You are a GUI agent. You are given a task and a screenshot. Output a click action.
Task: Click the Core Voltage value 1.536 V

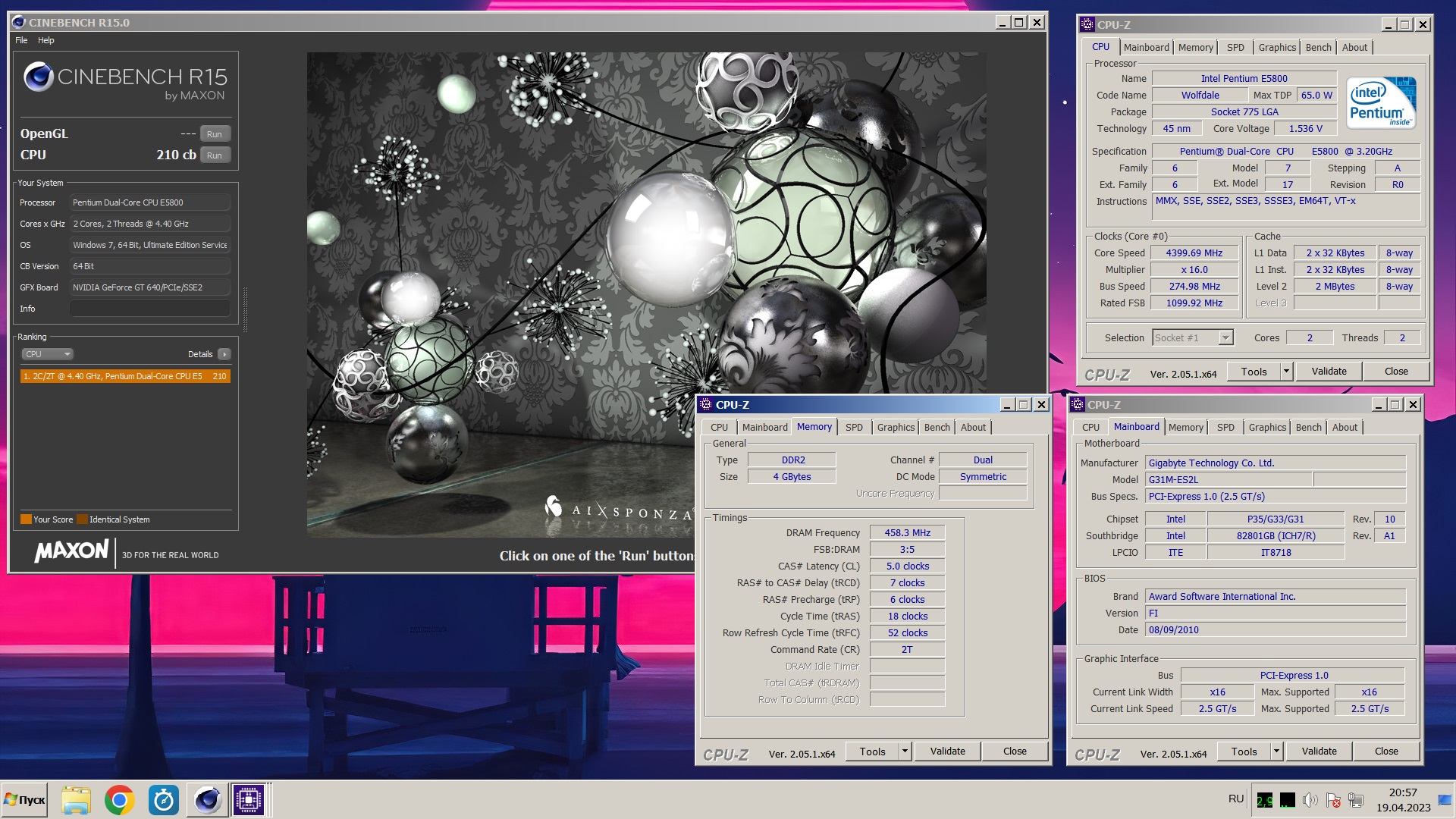pos(1305,129)
